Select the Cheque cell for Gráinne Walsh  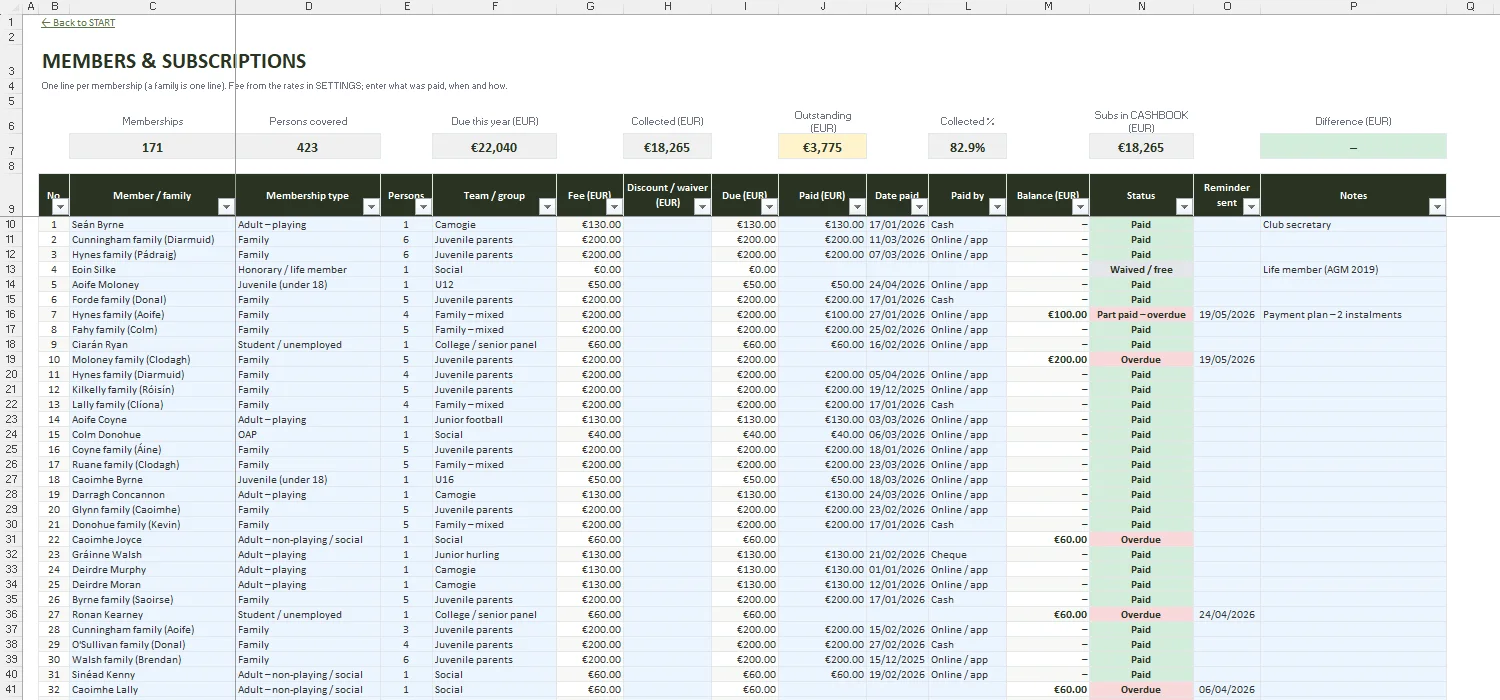(967, 555)
